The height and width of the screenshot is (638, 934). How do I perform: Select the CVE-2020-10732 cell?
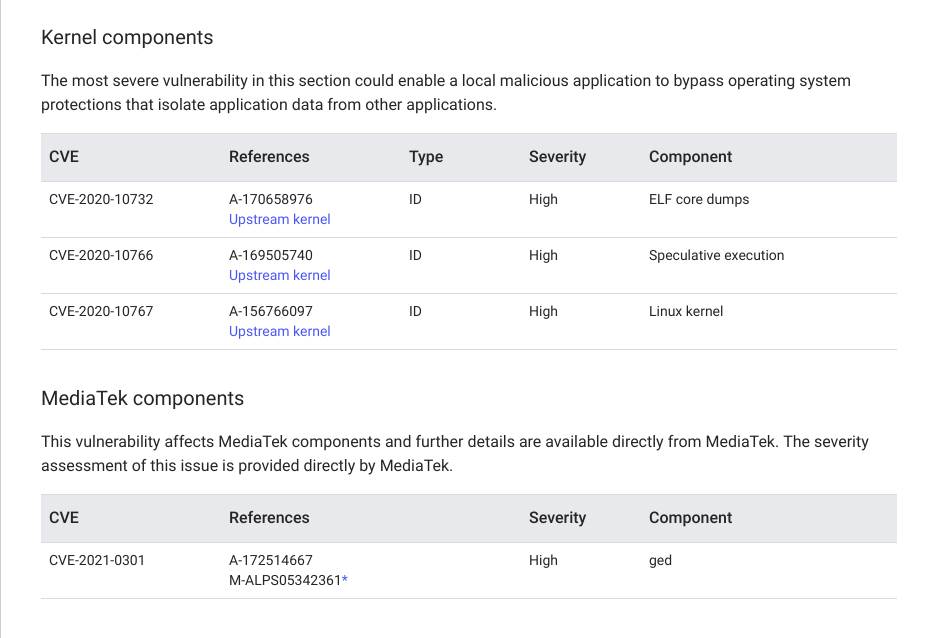coord(101,199)
